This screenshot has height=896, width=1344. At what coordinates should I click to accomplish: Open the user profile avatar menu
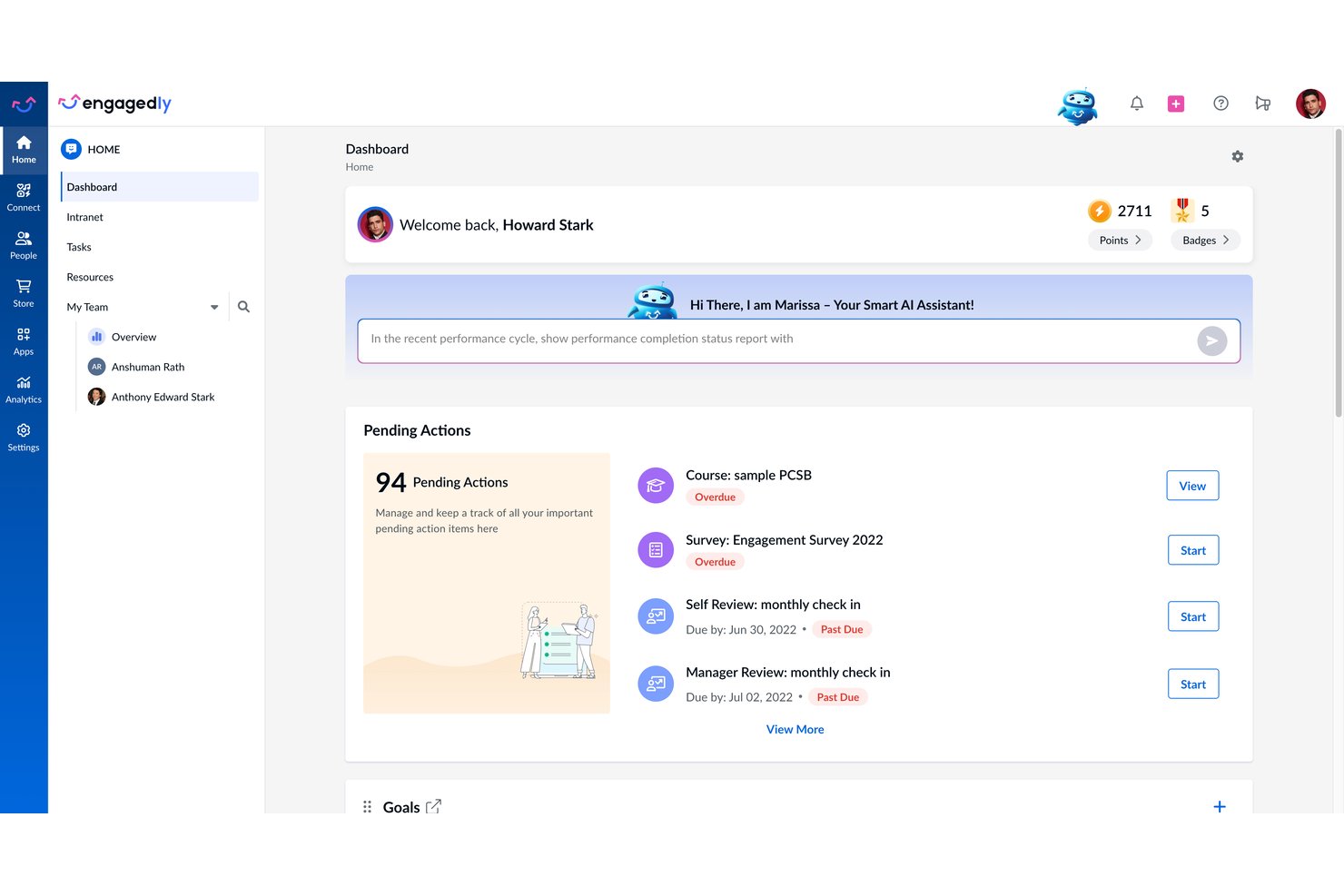[x=1310, y=103]
